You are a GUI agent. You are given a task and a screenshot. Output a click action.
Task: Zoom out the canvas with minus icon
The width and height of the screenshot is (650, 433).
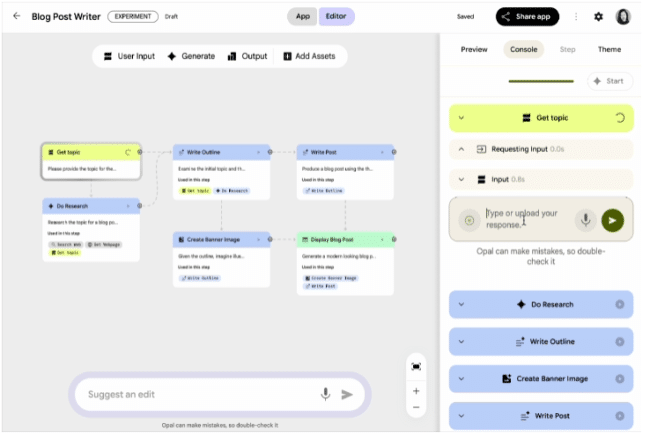[416, 407]
